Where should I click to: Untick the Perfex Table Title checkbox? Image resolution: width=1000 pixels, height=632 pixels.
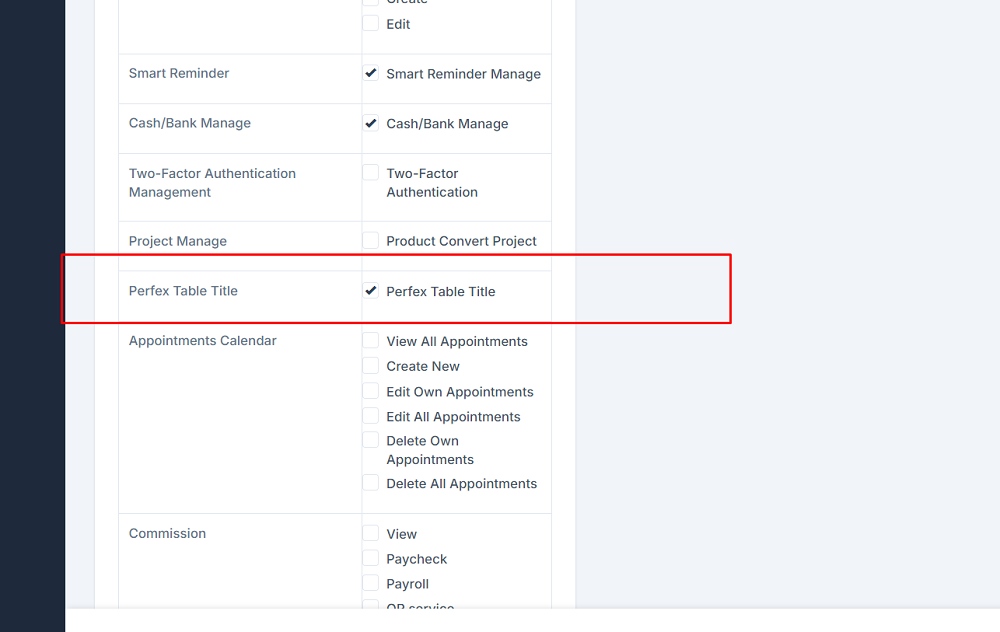point(371,291)
